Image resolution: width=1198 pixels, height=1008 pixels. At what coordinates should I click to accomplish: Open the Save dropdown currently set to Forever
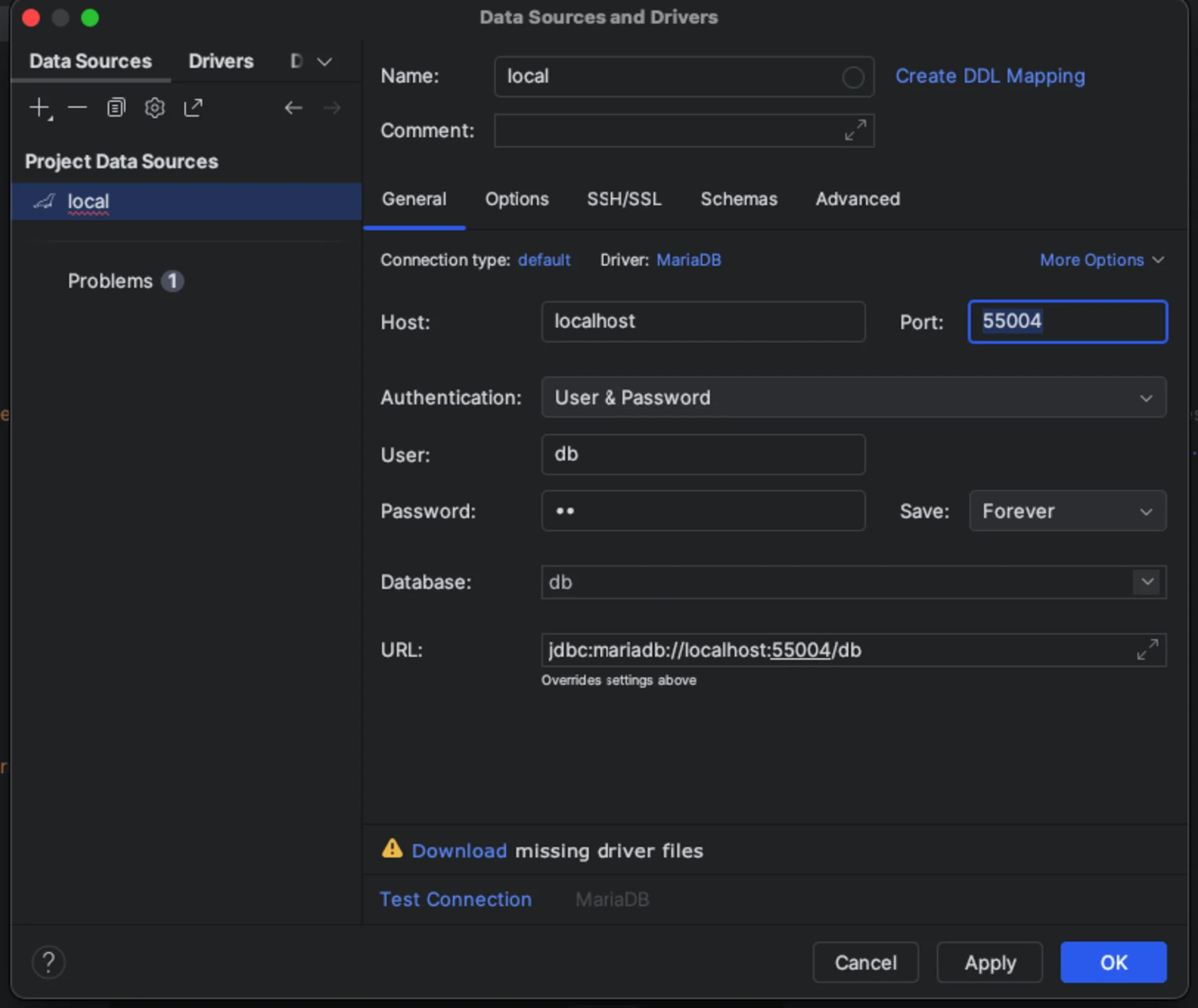(1146, 511)
